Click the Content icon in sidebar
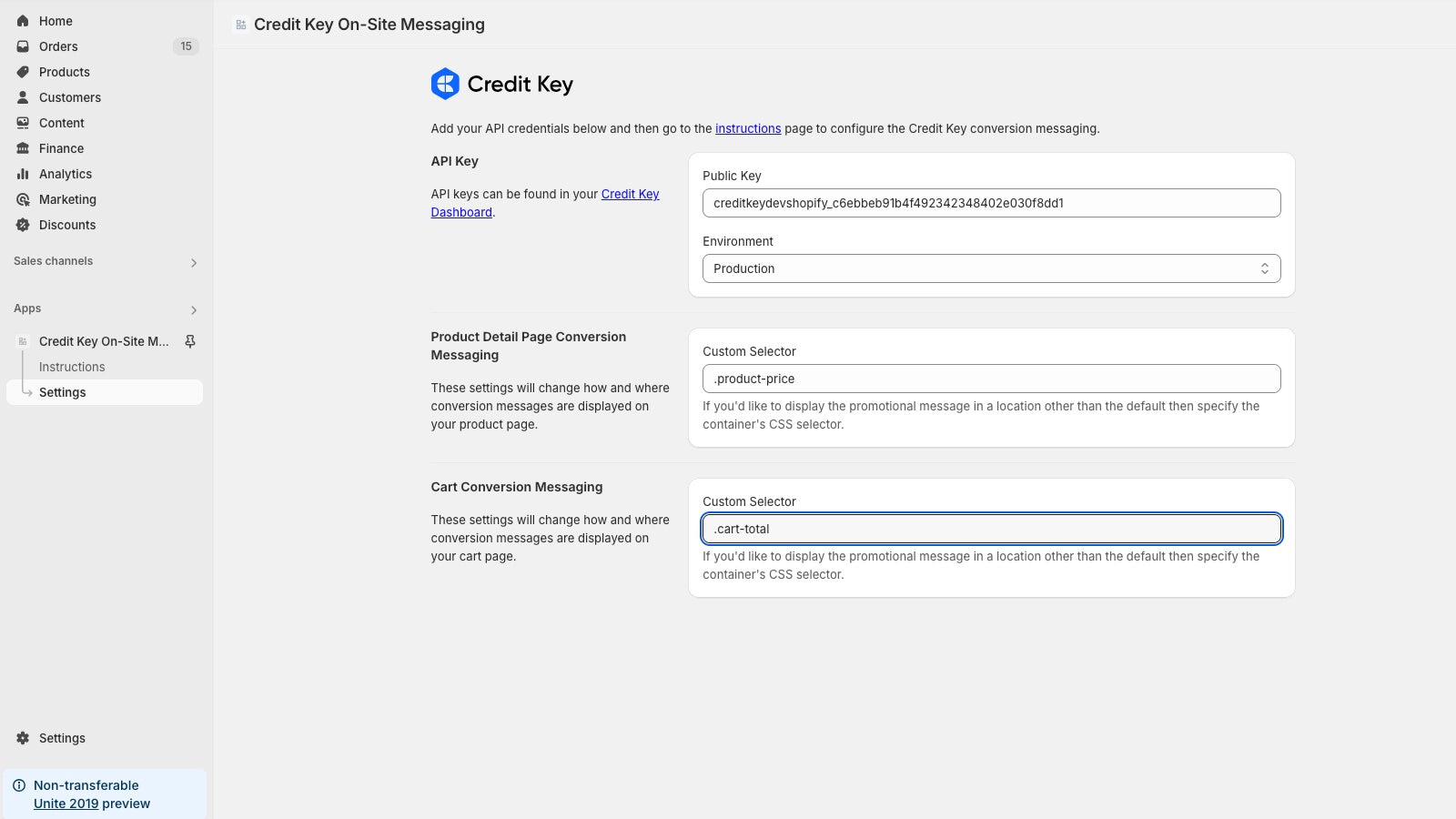 [23, 123]
